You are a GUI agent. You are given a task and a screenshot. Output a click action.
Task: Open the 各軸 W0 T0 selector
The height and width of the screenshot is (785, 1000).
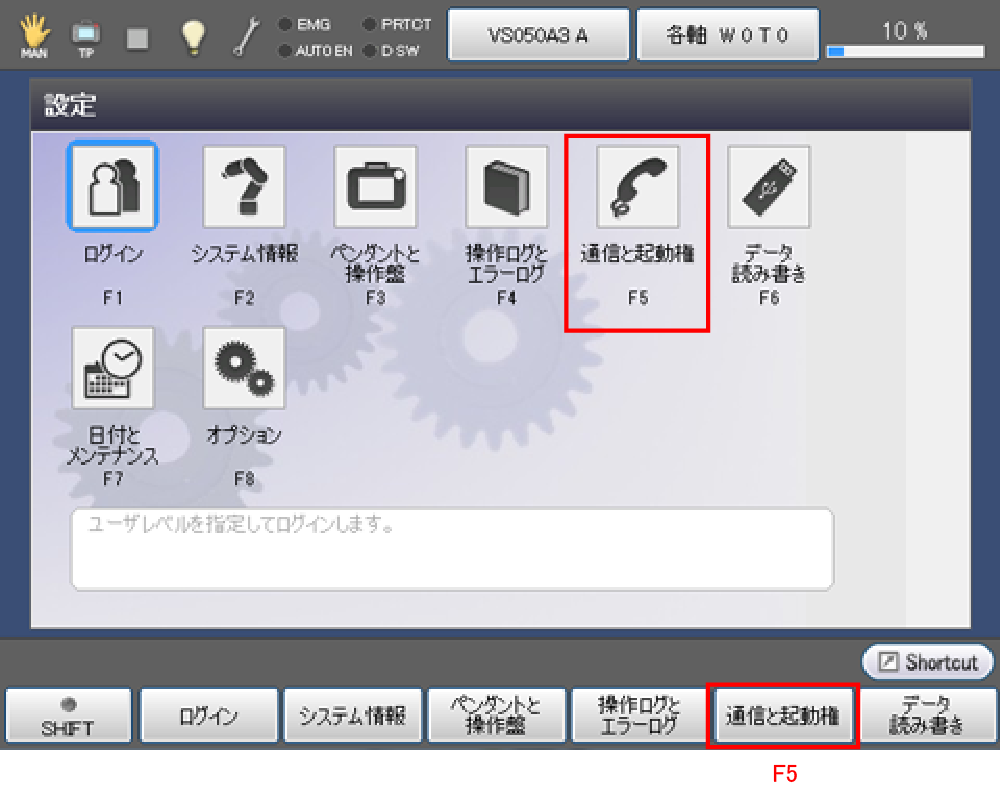pos(728,35)
